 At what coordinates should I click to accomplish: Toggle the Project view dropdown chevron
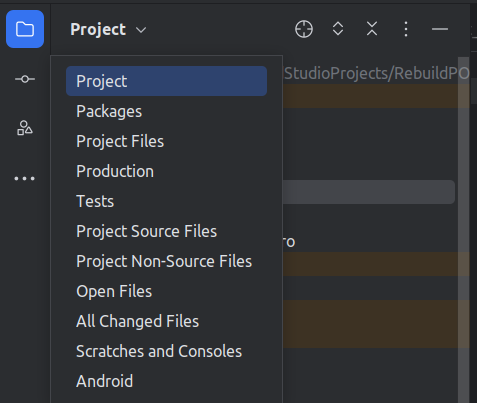click(141, 30)
